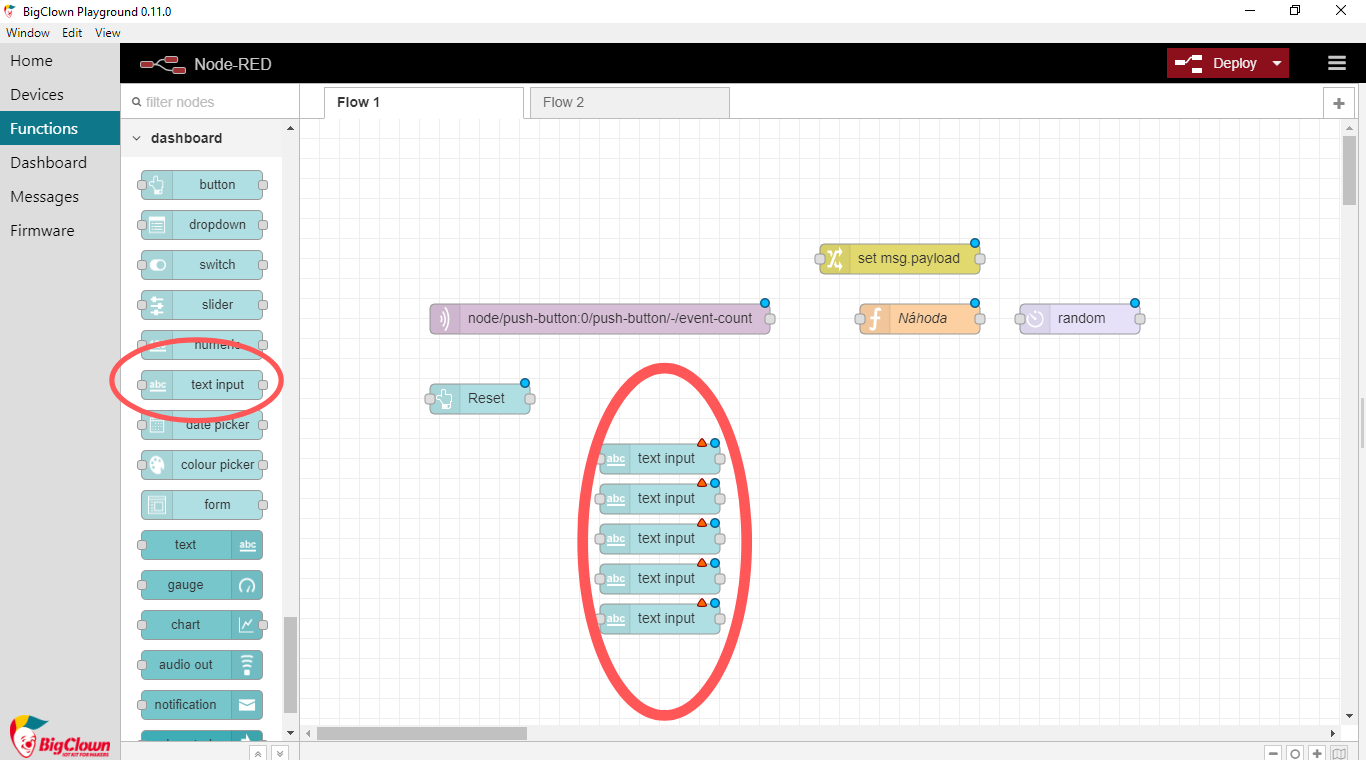Pick the switch node in palette
The width and height of the screenshot is (1366, 760).
(x=202, y=265)
